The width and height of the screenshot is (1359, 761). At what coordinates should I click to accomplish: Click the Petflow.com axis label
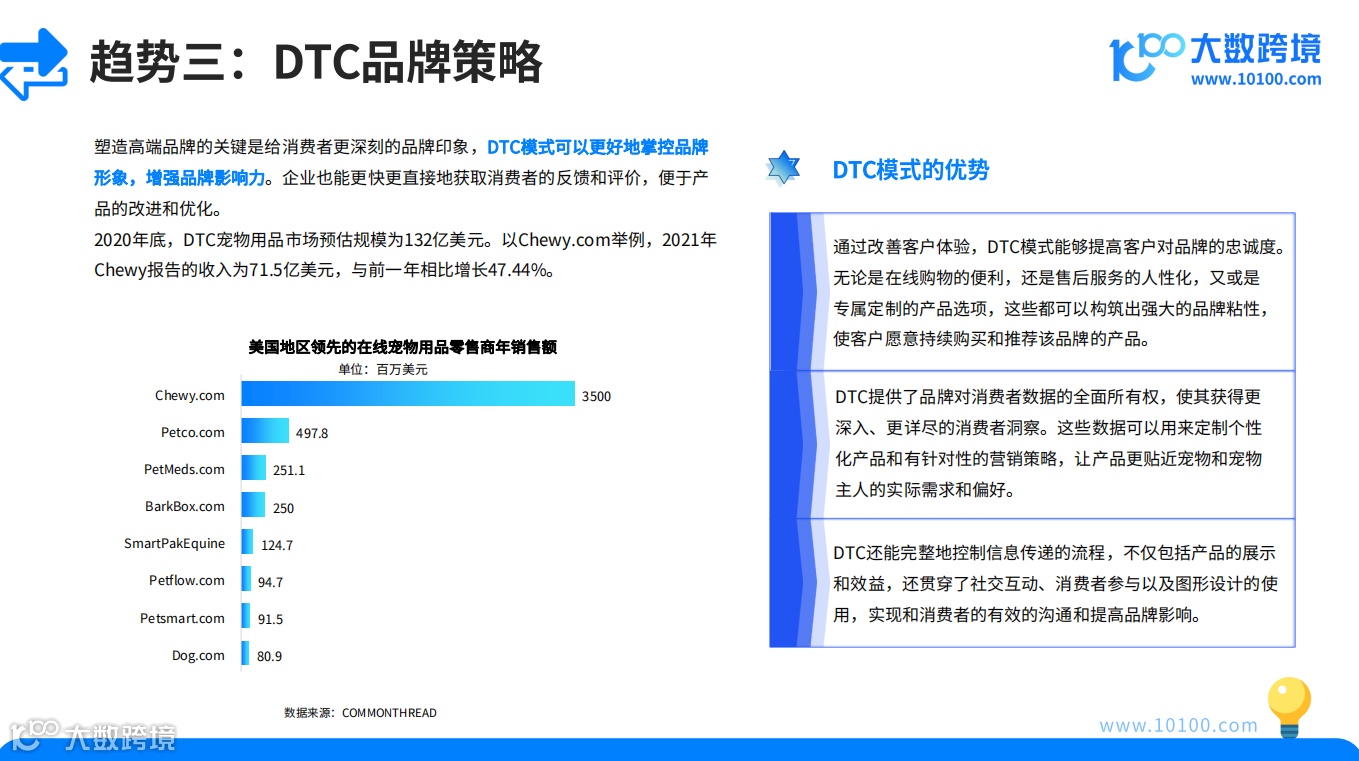(x=187, y=580)
